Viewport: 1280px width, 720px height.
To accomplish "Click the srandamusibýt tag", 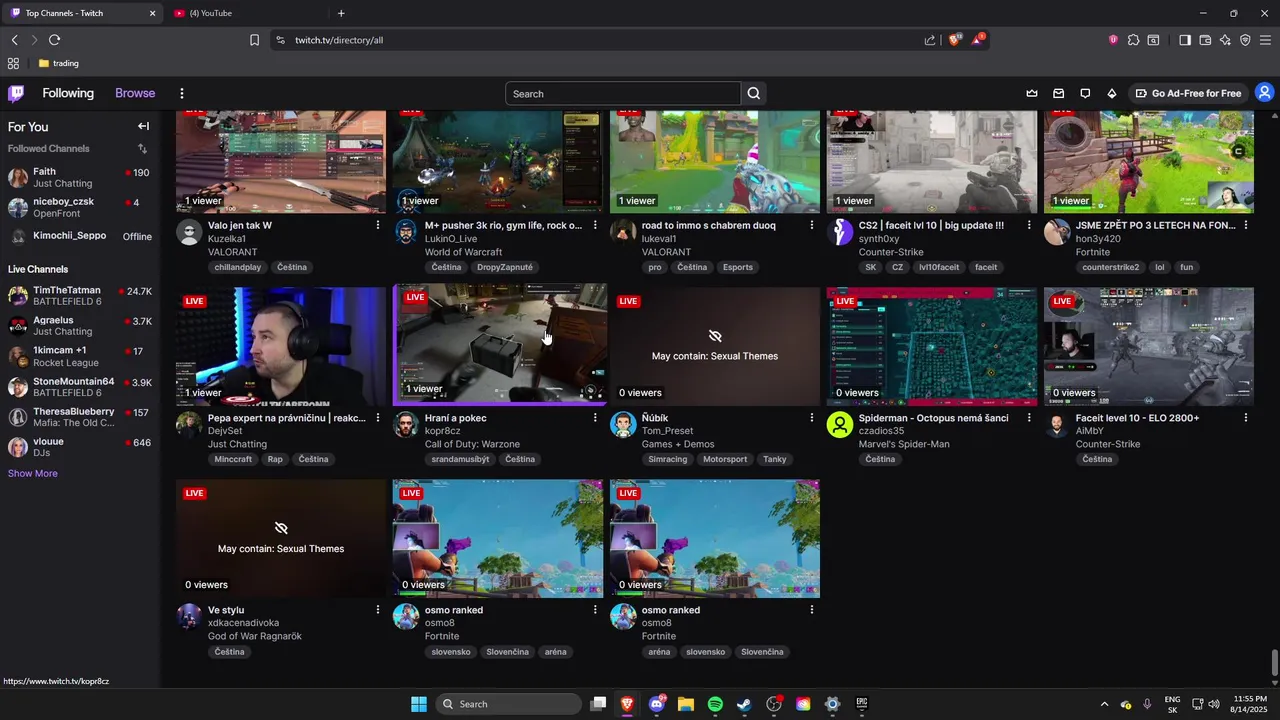I will point(460,459).
